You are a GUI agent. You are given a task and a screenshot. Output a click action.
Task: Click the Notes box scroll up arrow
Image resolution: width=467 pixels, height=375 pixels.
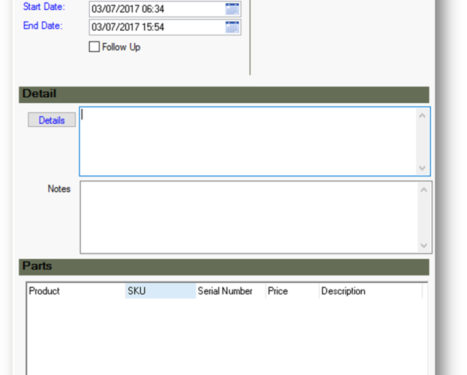(424, 190)
